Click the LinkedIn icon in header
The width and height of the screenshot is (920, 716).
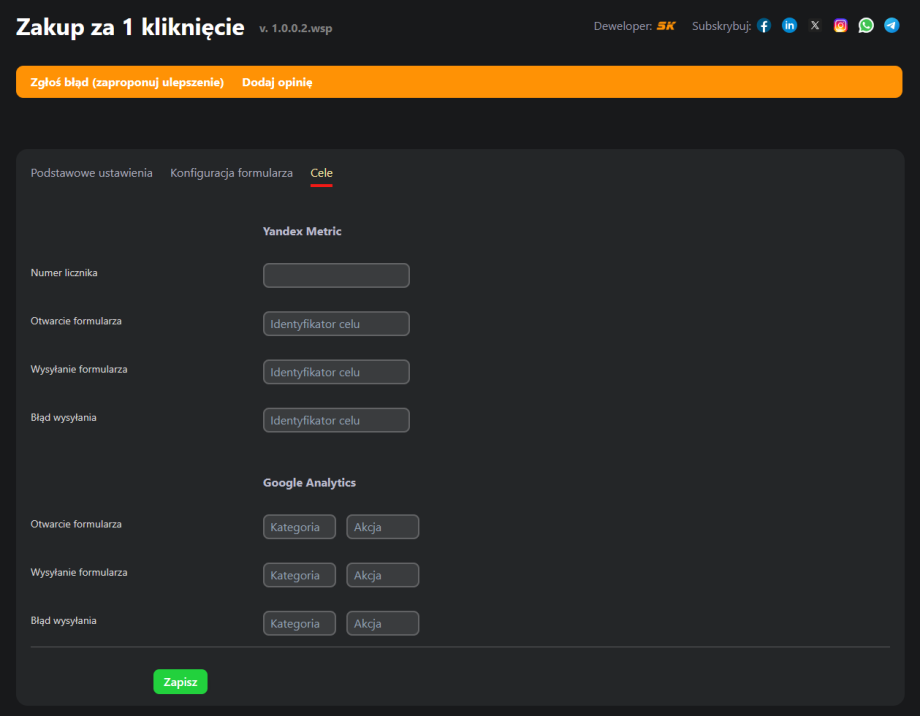(789, 26)
